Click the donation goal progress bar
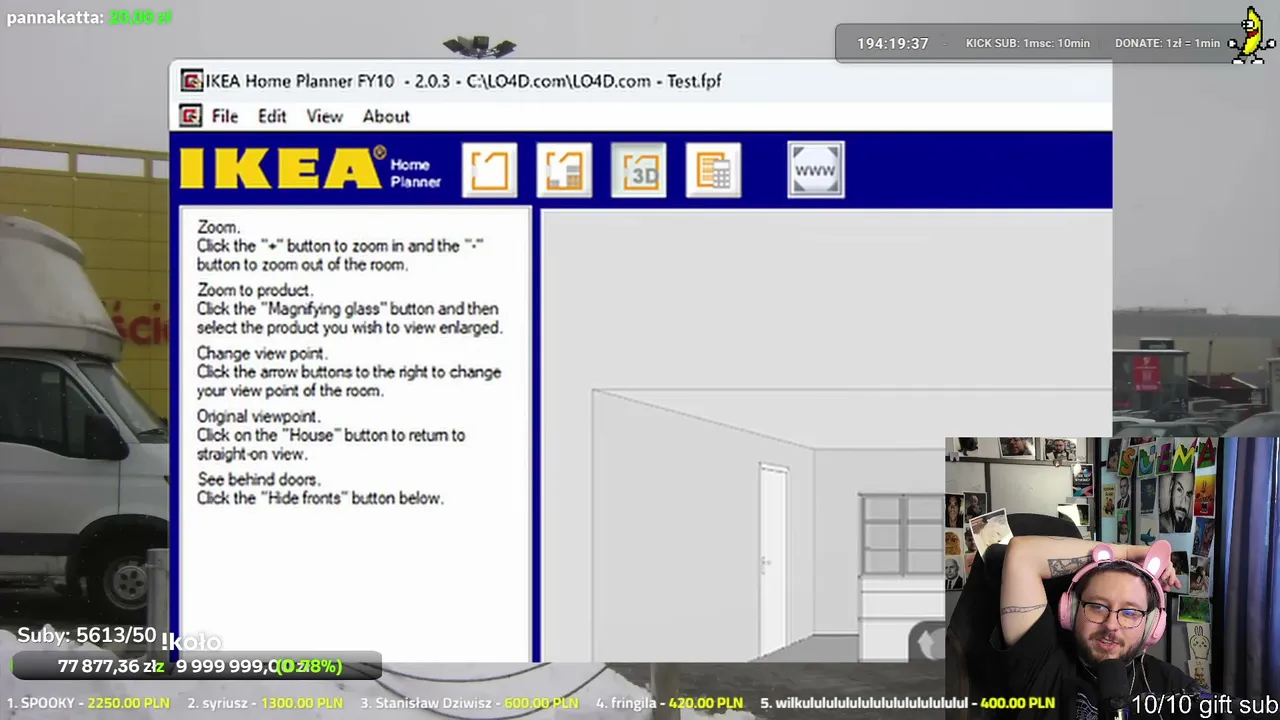 point(197,666)
